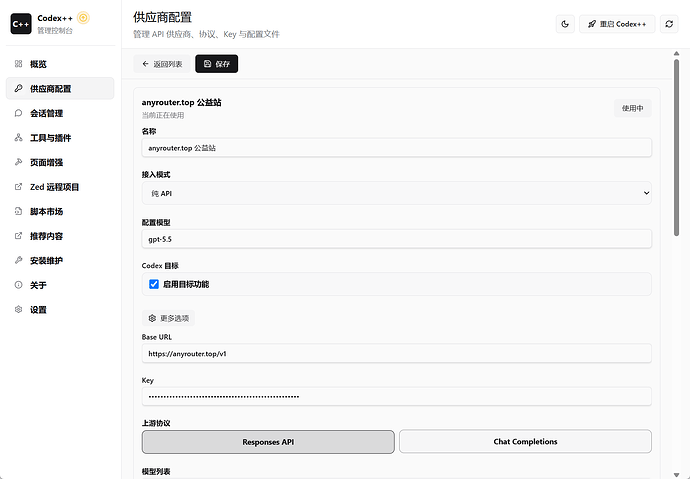Click the refresh icon in top-right corner
This screenshot has width=690, height=479.
click(669, 24)
